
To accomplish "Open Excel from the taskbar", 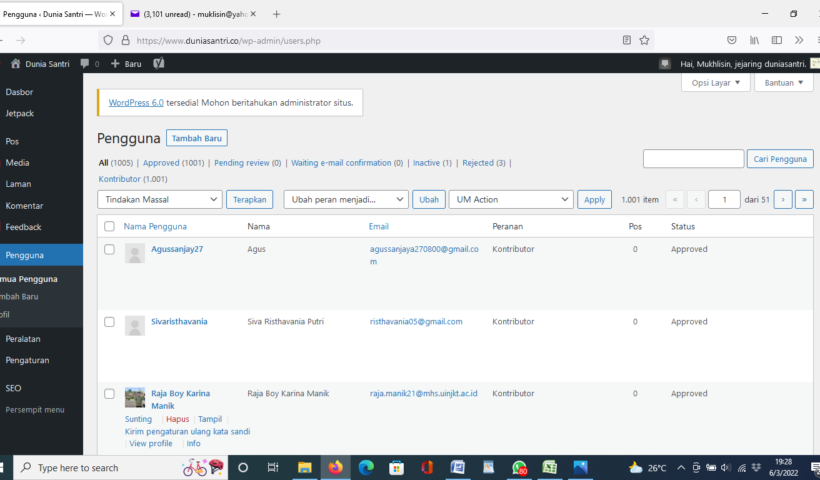I will click(549, 467).
